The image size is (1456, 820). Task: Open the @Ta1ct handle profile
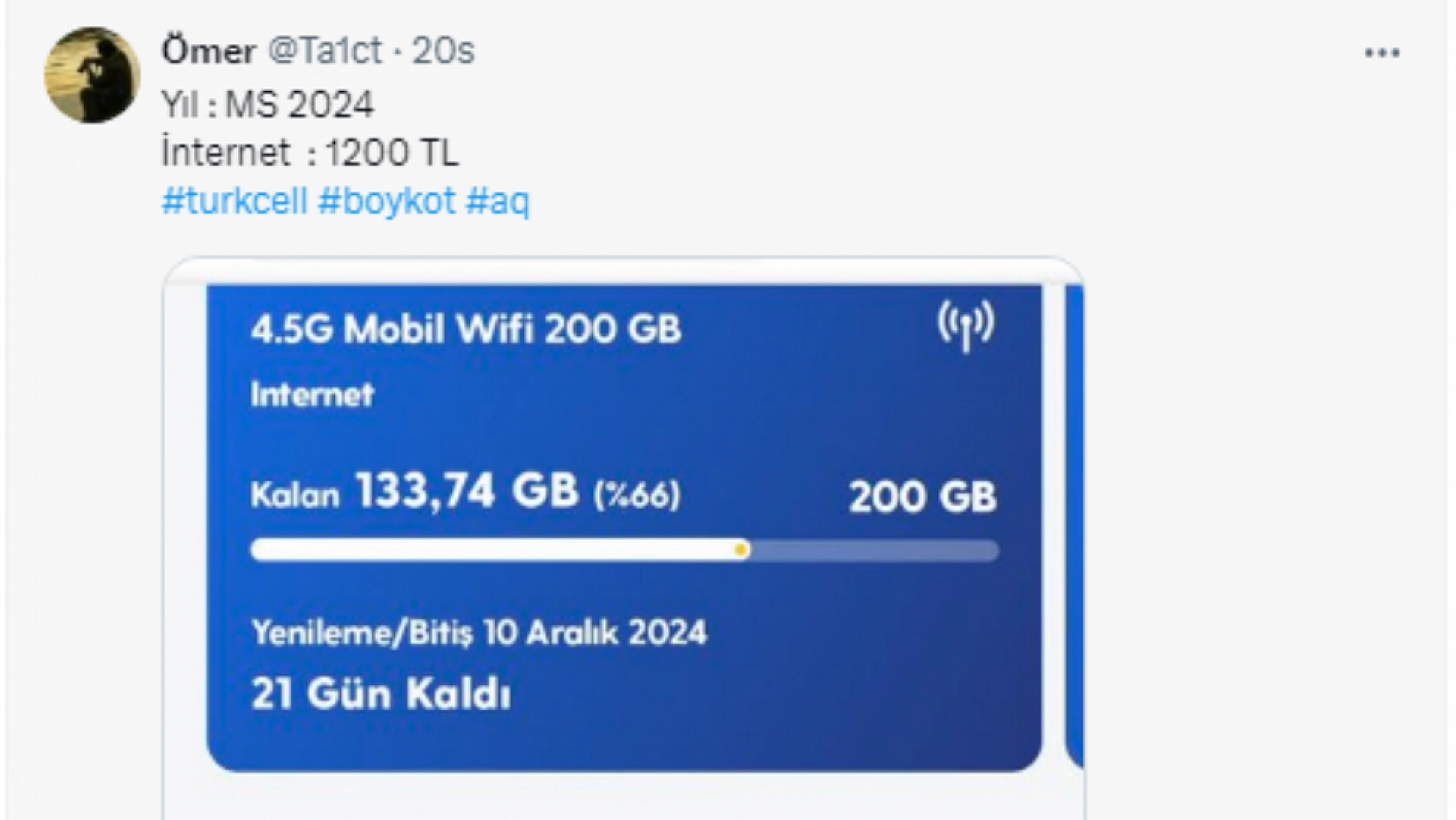pyautogui.click(x=325, y=51)
